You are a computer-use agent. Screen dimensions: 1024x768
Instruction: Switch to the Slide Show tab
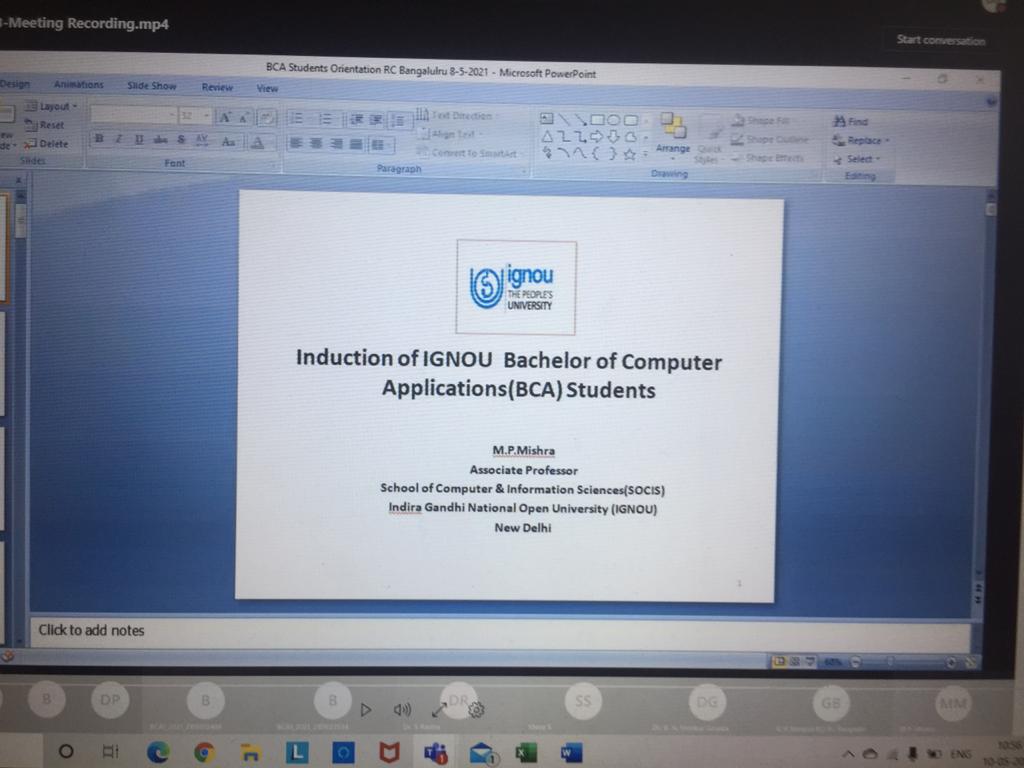(152, 86)
